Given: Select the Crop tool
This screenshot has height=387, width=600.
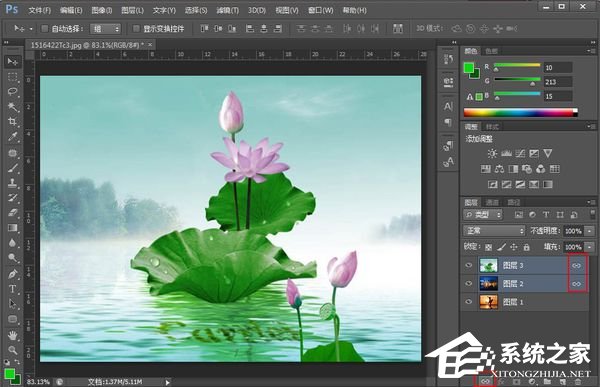Looking at the screenshot, I should click(x=13, y=122).
